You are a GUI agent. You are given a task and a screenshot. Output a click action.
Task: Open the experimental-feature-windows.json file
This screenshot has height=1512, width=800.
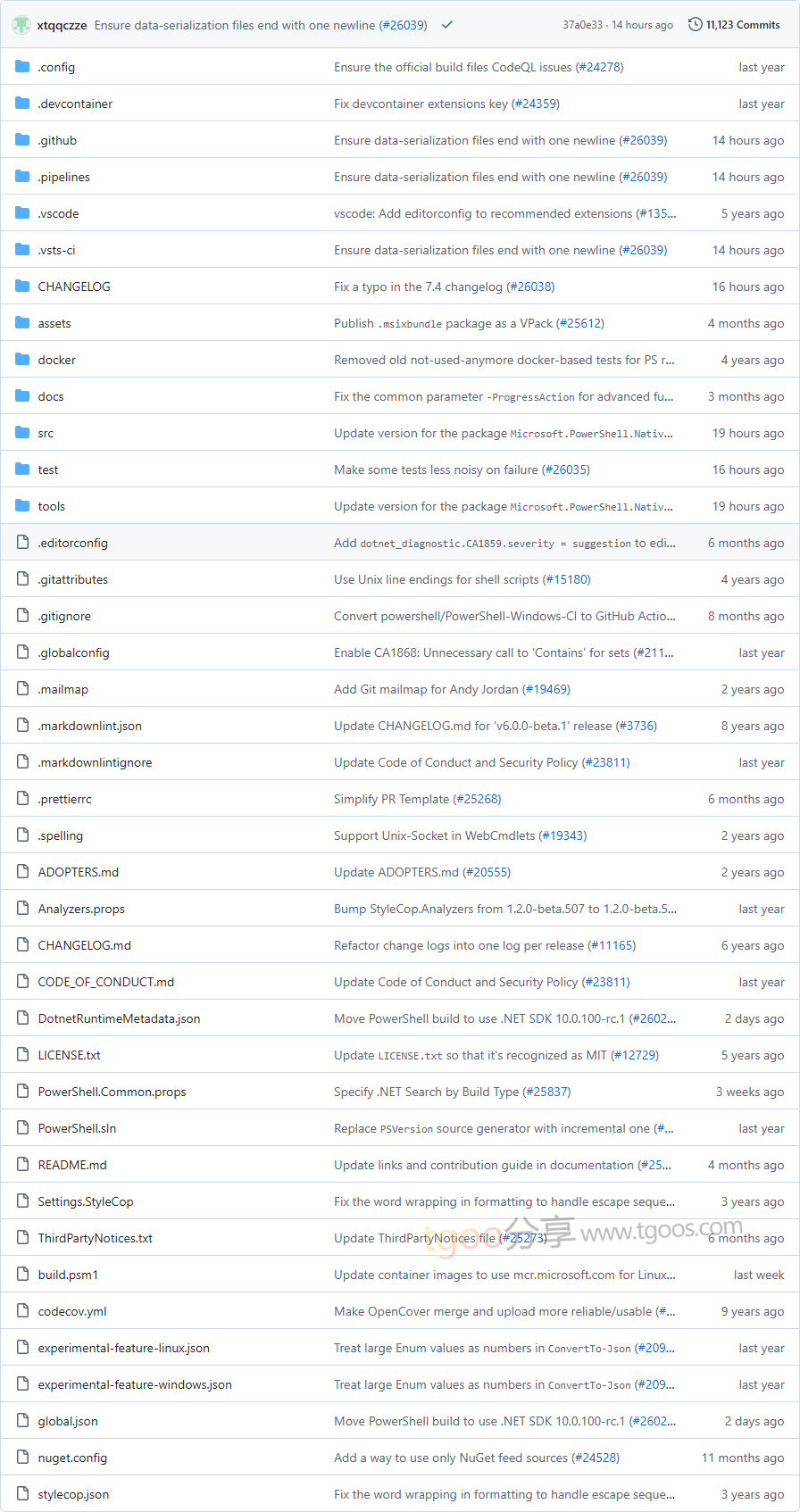point(134,1384)
